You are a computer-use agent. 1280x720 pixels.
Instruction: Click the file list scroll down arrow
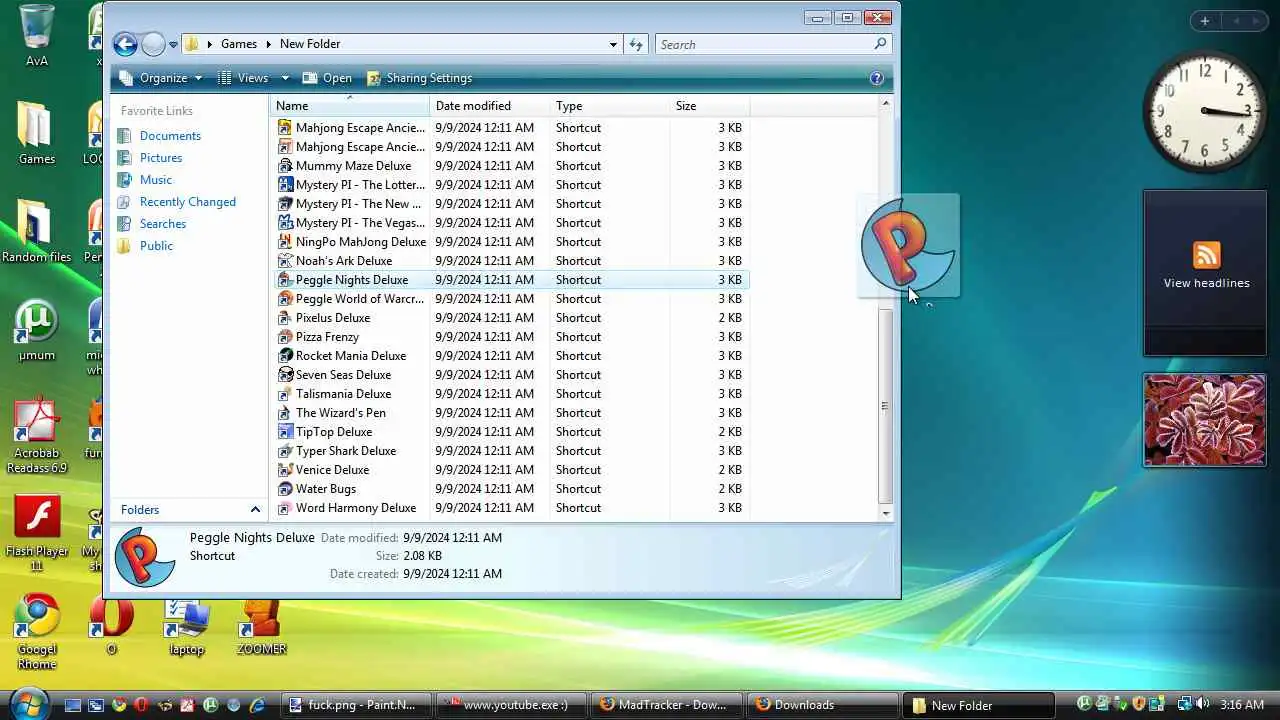(x=885, y=513)
